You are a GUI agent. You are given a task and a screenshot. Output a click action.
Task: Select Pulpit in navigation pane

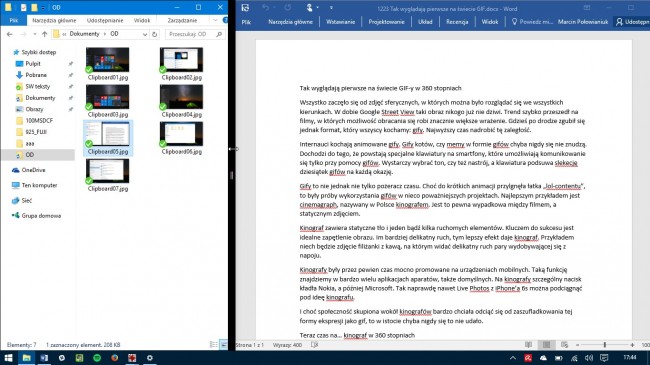point(33,63)
